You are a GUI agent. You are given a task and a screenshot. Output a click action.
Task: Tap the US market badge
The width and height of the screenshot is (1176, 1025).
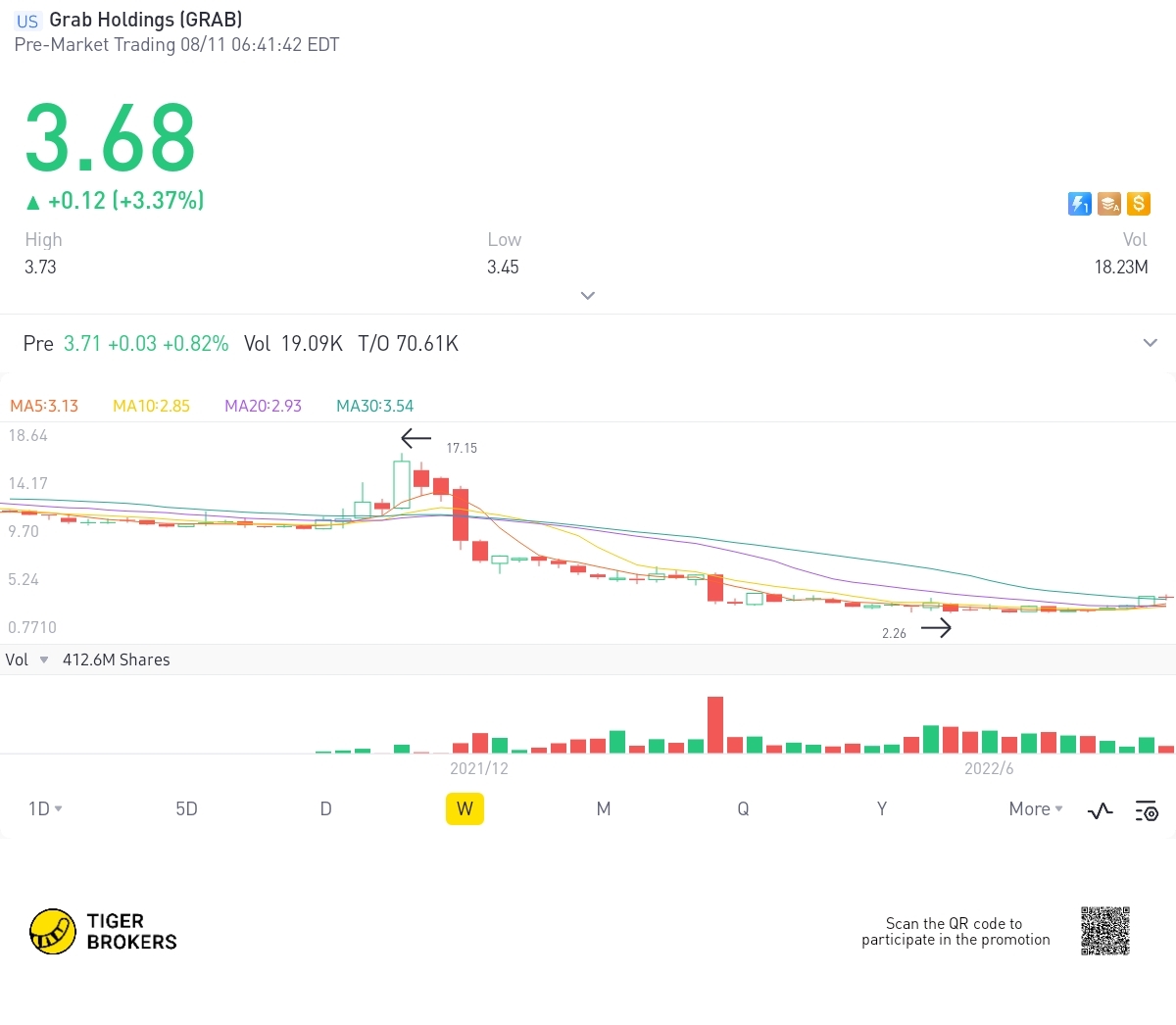tap(27, 21)
